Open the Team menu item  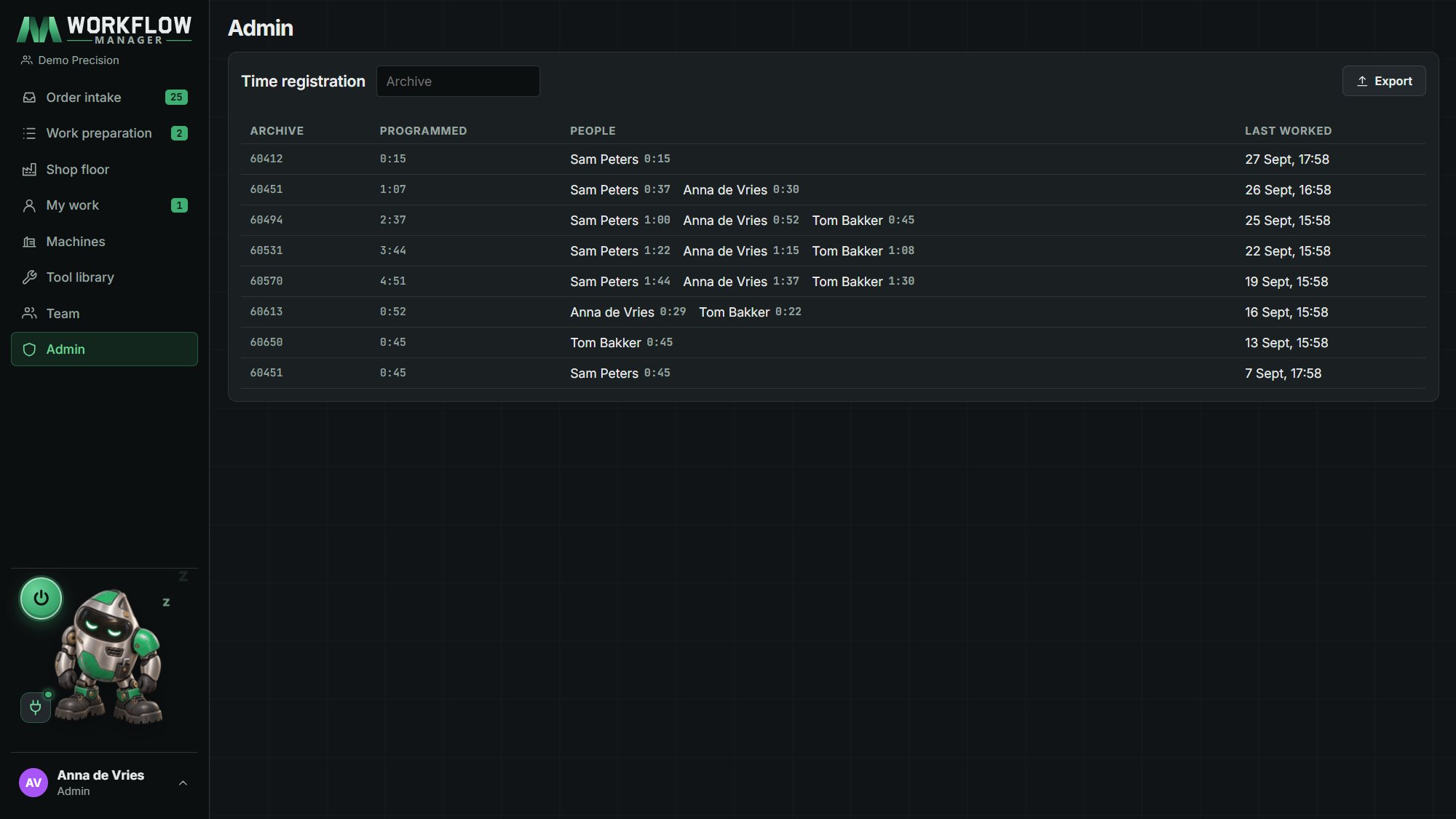(x=104, y=314)
